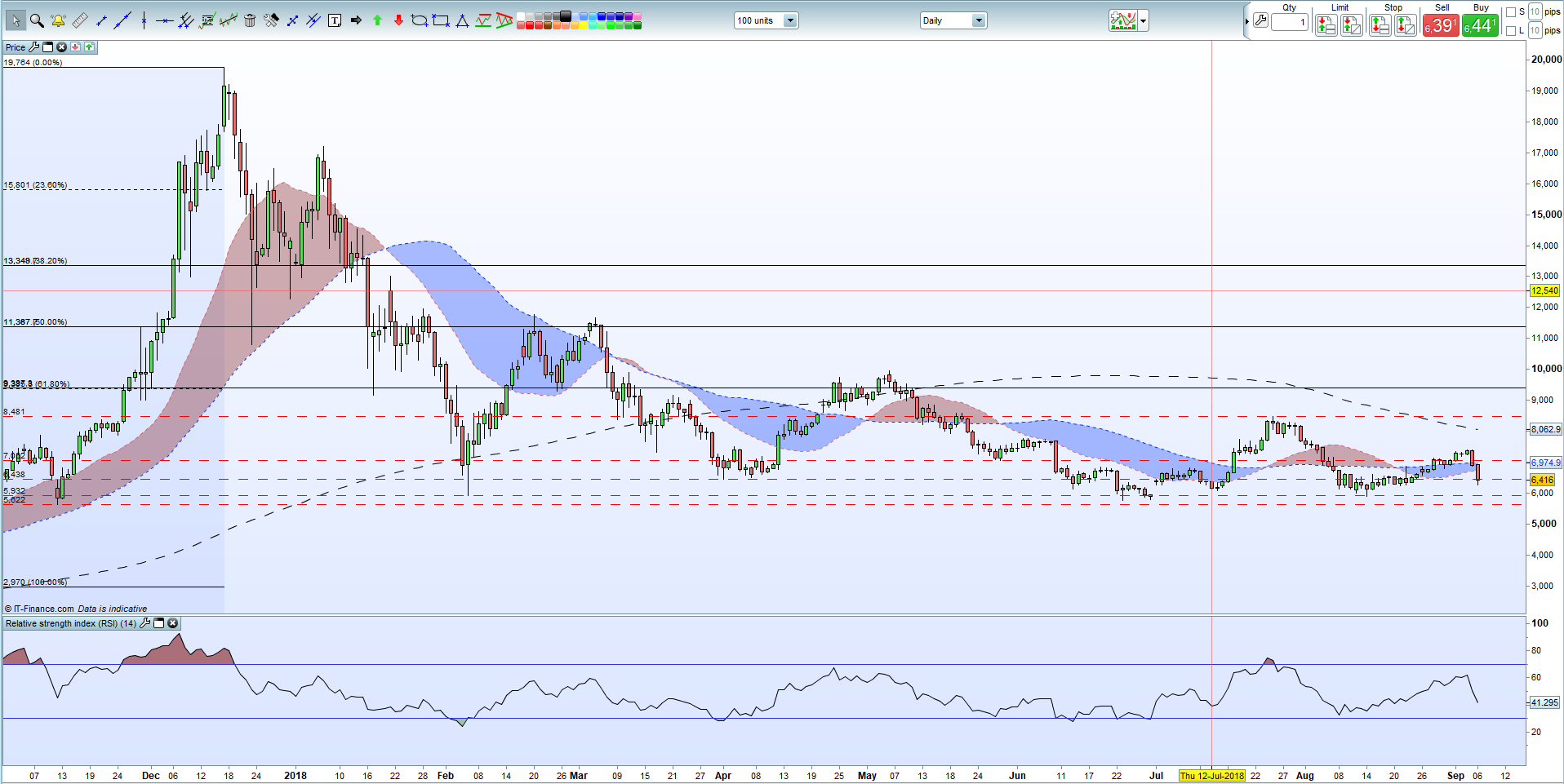Open RSI indicator wrench settings
This screenshot has width=1564, height=784.
coord(145,623)
